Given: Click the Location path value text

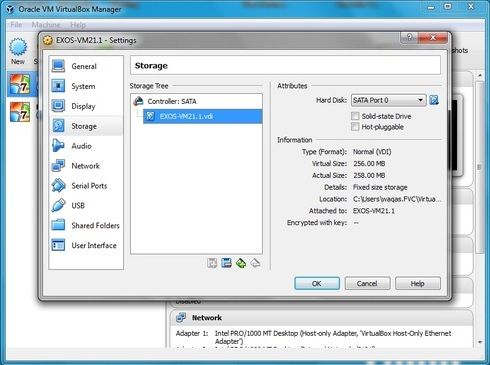Looking at the screenshot, I should (397, 199).
